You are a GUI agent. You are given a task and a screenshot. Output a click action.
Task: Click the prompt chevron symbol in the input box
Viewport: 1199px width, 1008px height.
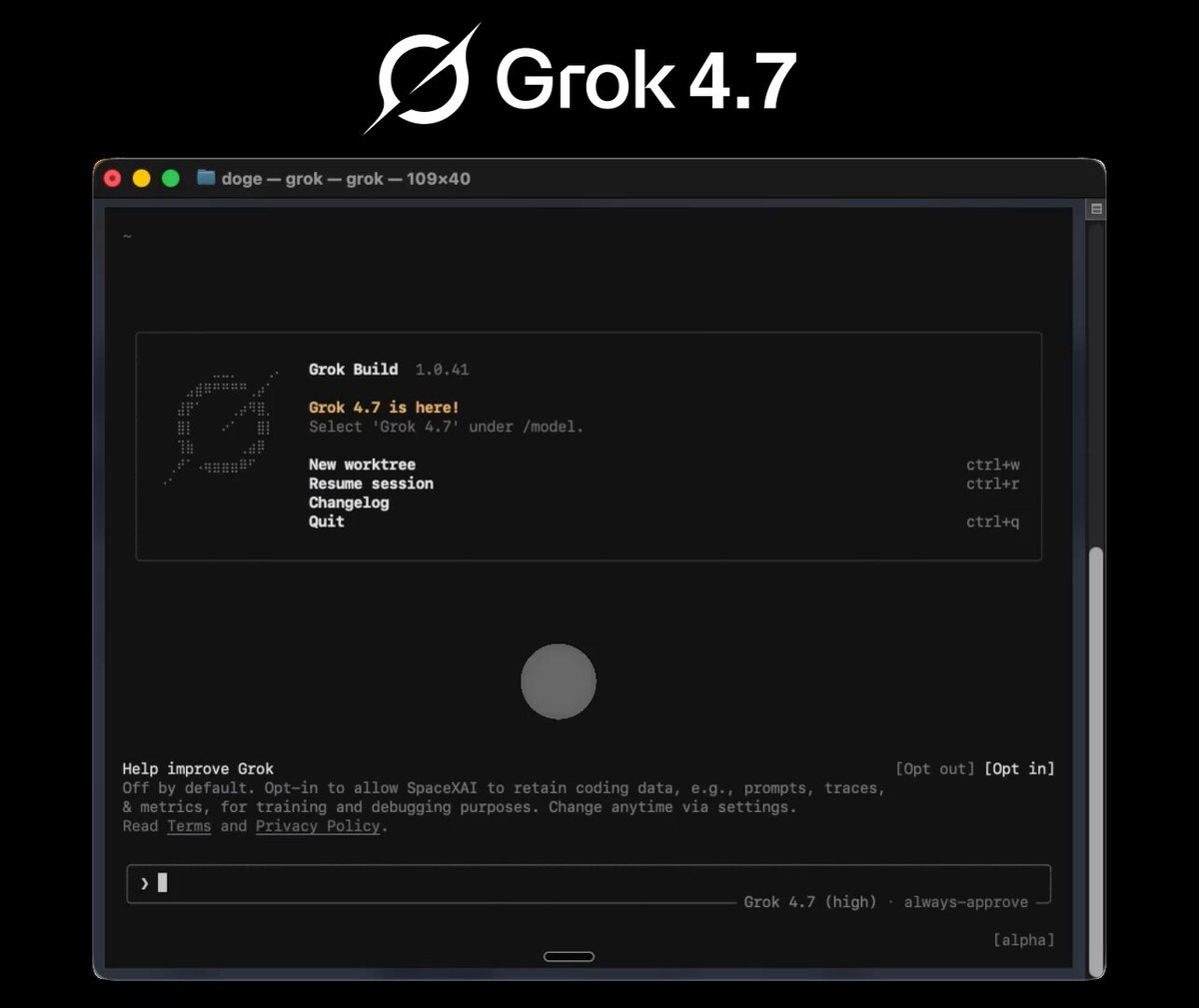pos(145,883)
